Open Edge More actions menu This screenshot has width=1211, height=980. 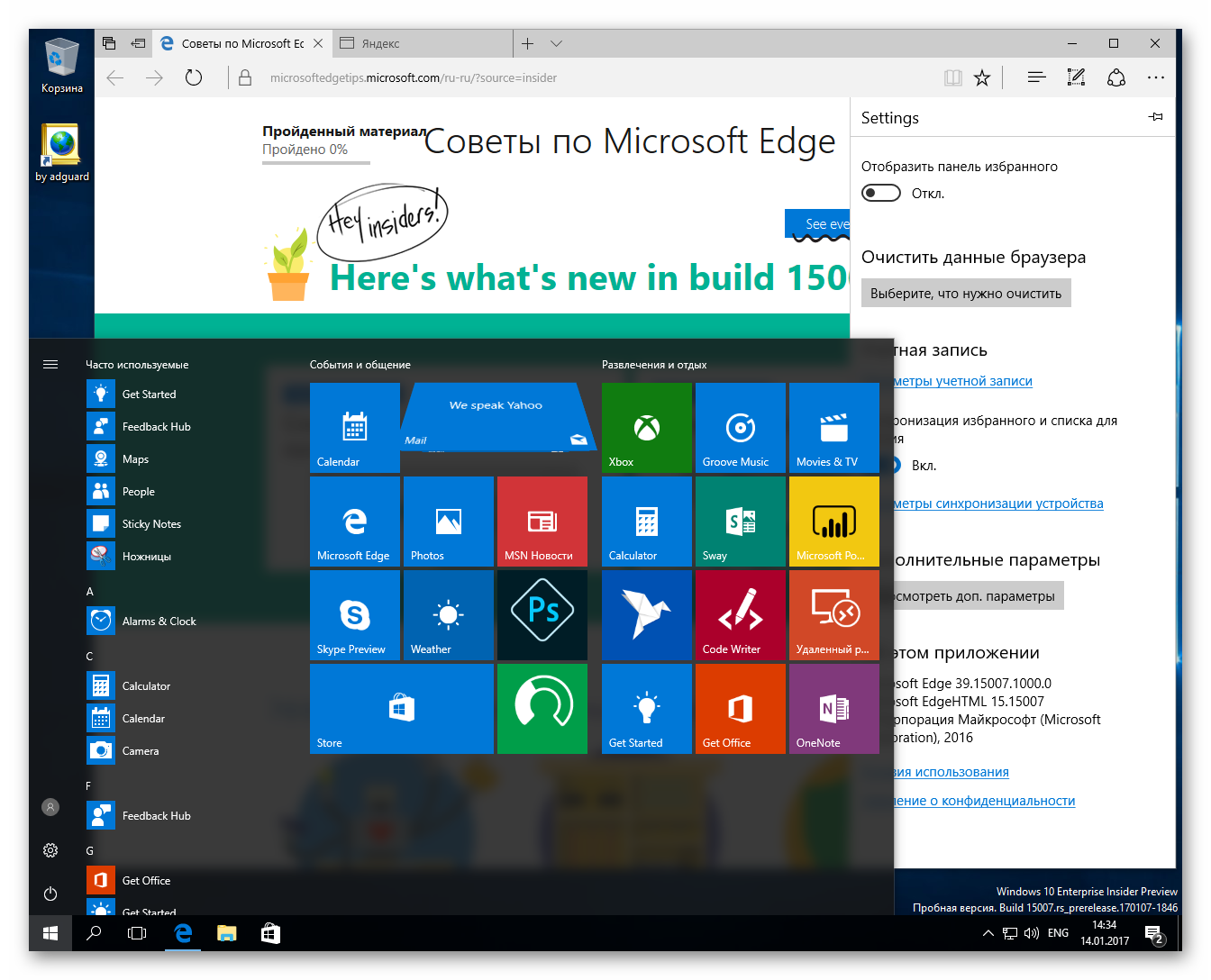[x=1156, y=78]
